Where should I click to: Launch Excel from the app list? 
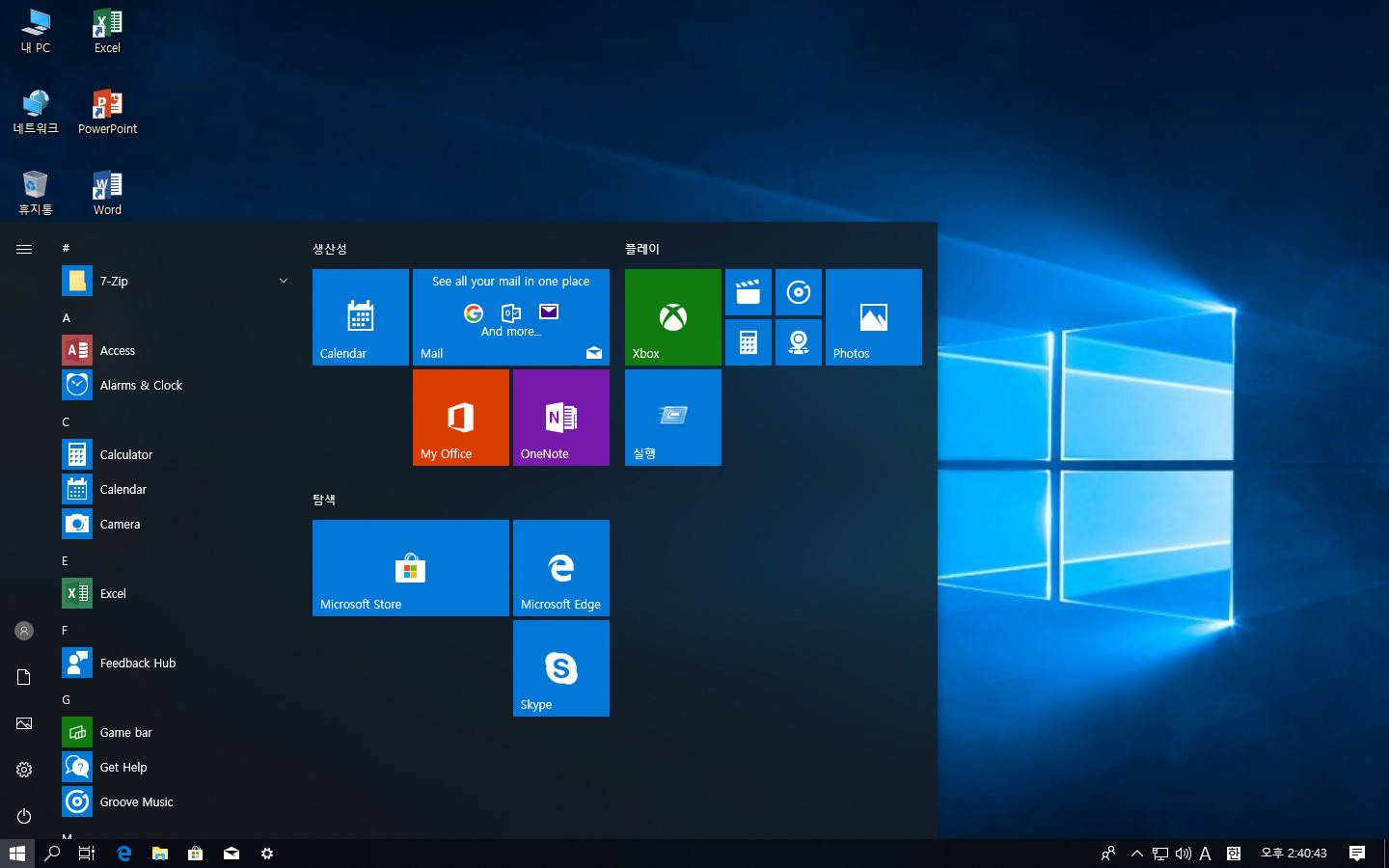(x=177, y=593)
